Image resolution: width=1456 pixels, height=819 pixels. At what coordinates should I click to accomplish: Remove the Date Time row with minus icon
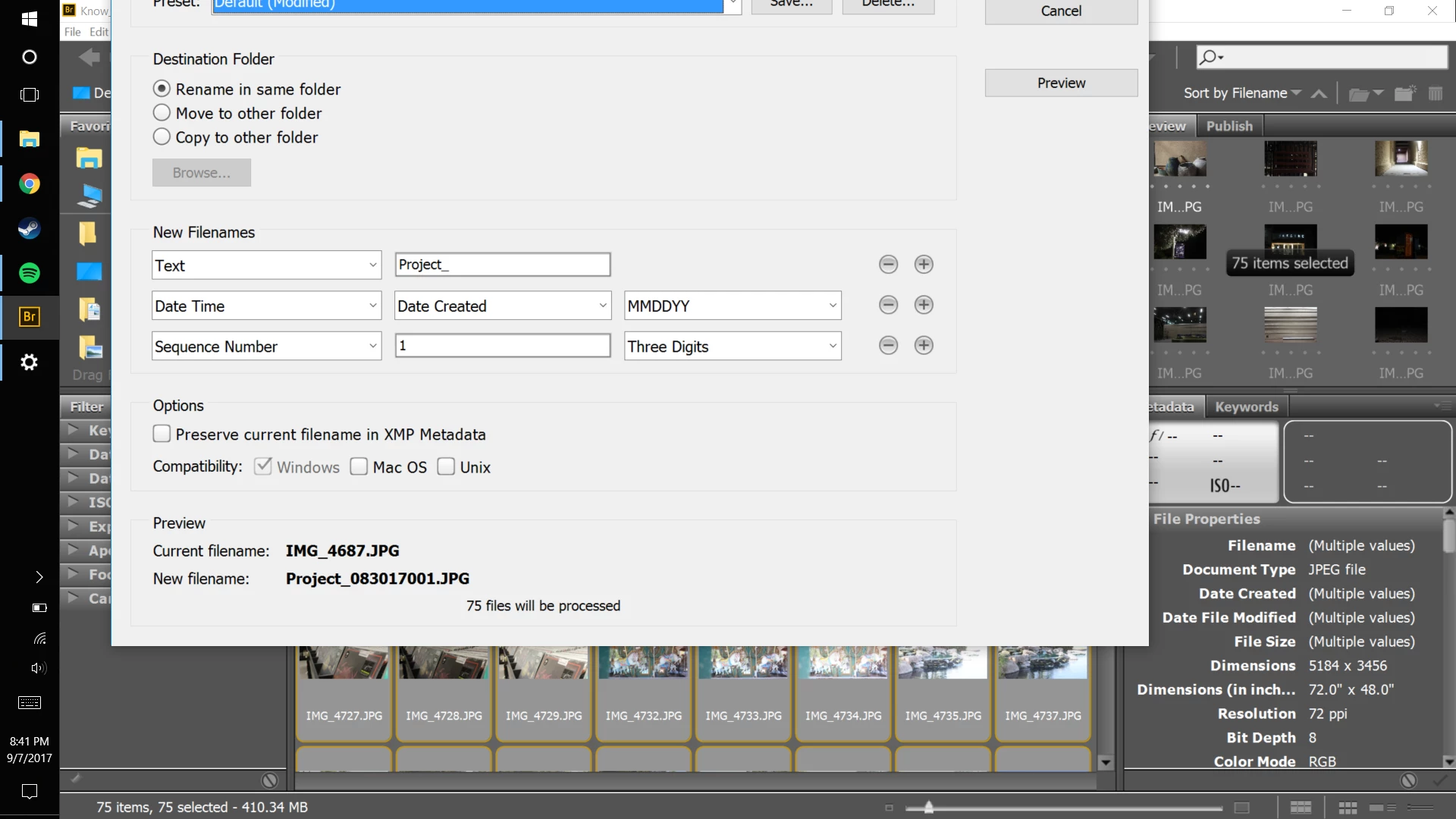[x=888, y=305]
